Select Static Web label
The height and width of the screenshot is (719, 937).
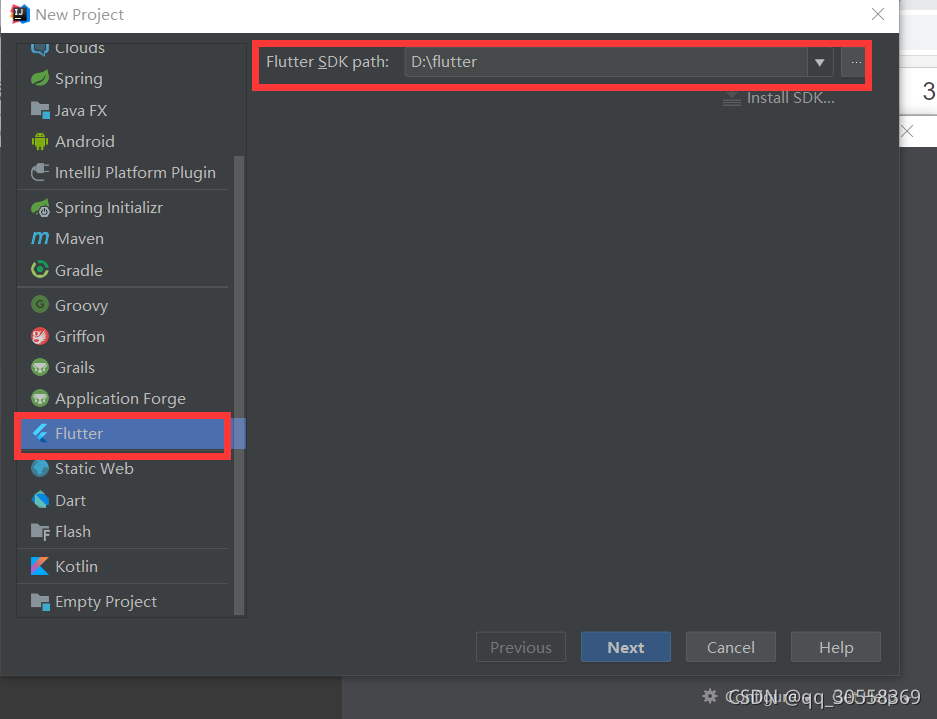pos(94,468)
